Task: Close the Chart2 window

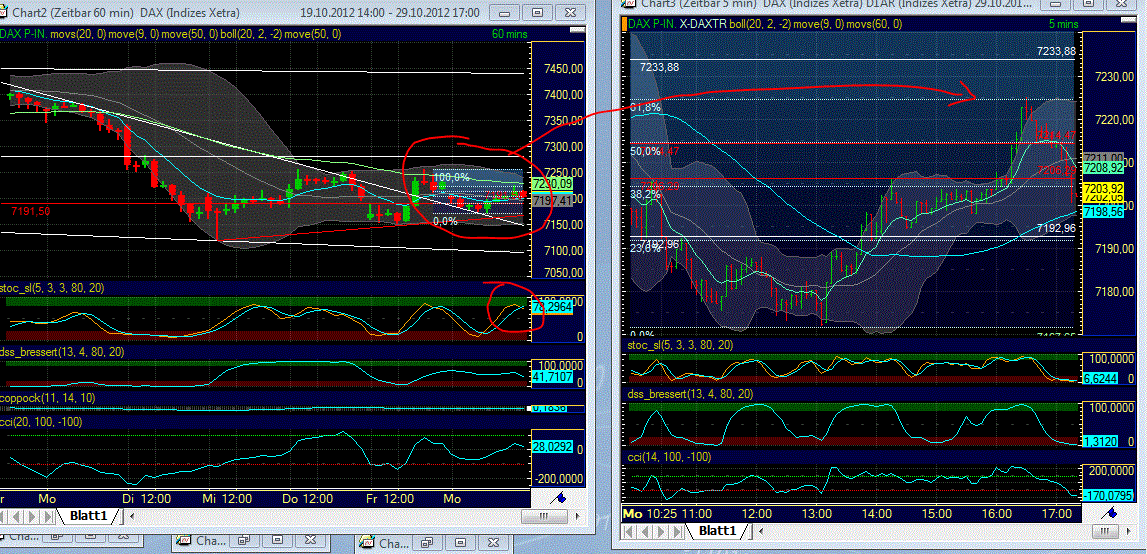Action: pos(573,13)
